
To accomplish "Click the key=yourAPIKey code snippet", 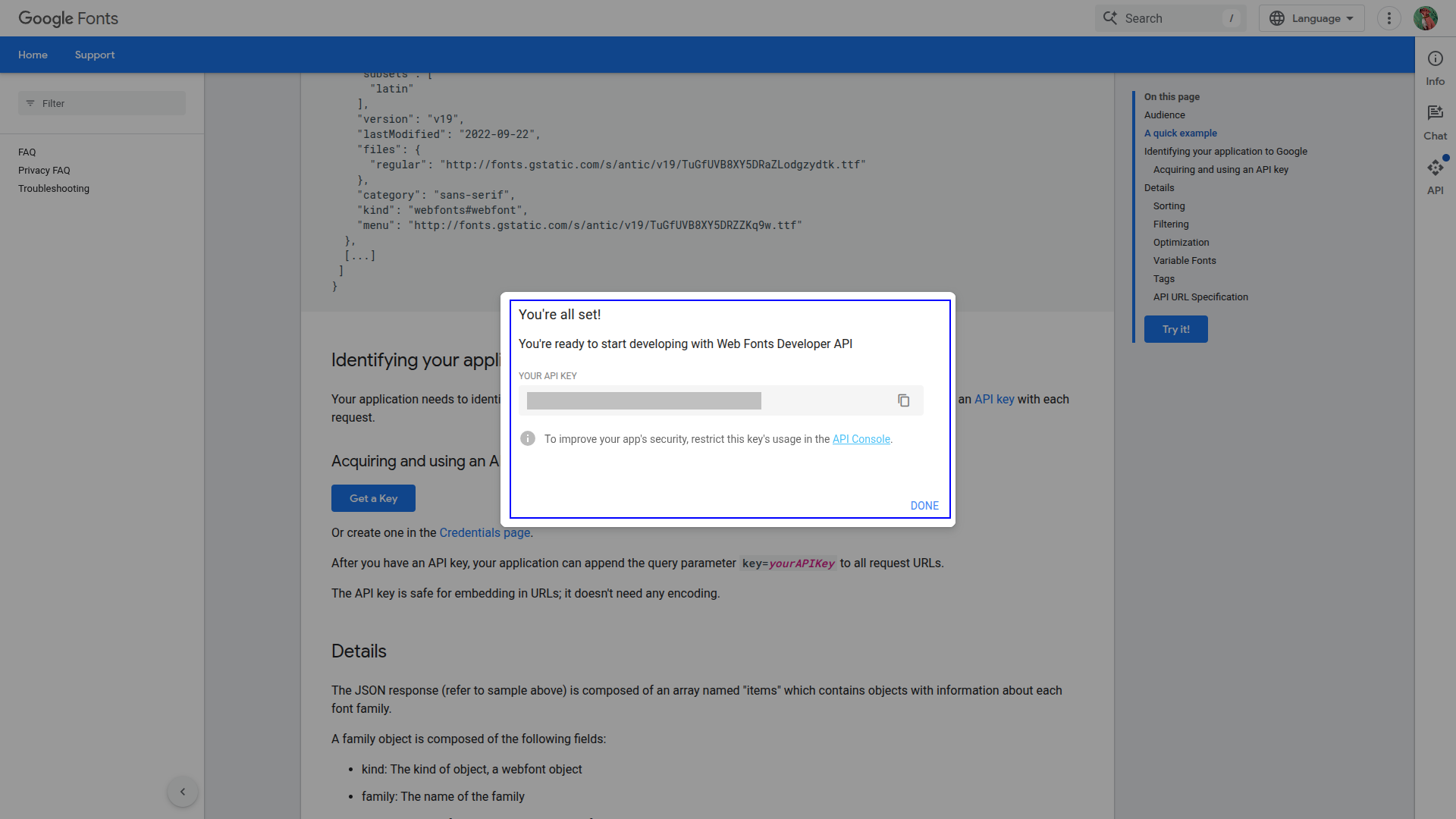I will pyautogui.click(x=788, y=563).
